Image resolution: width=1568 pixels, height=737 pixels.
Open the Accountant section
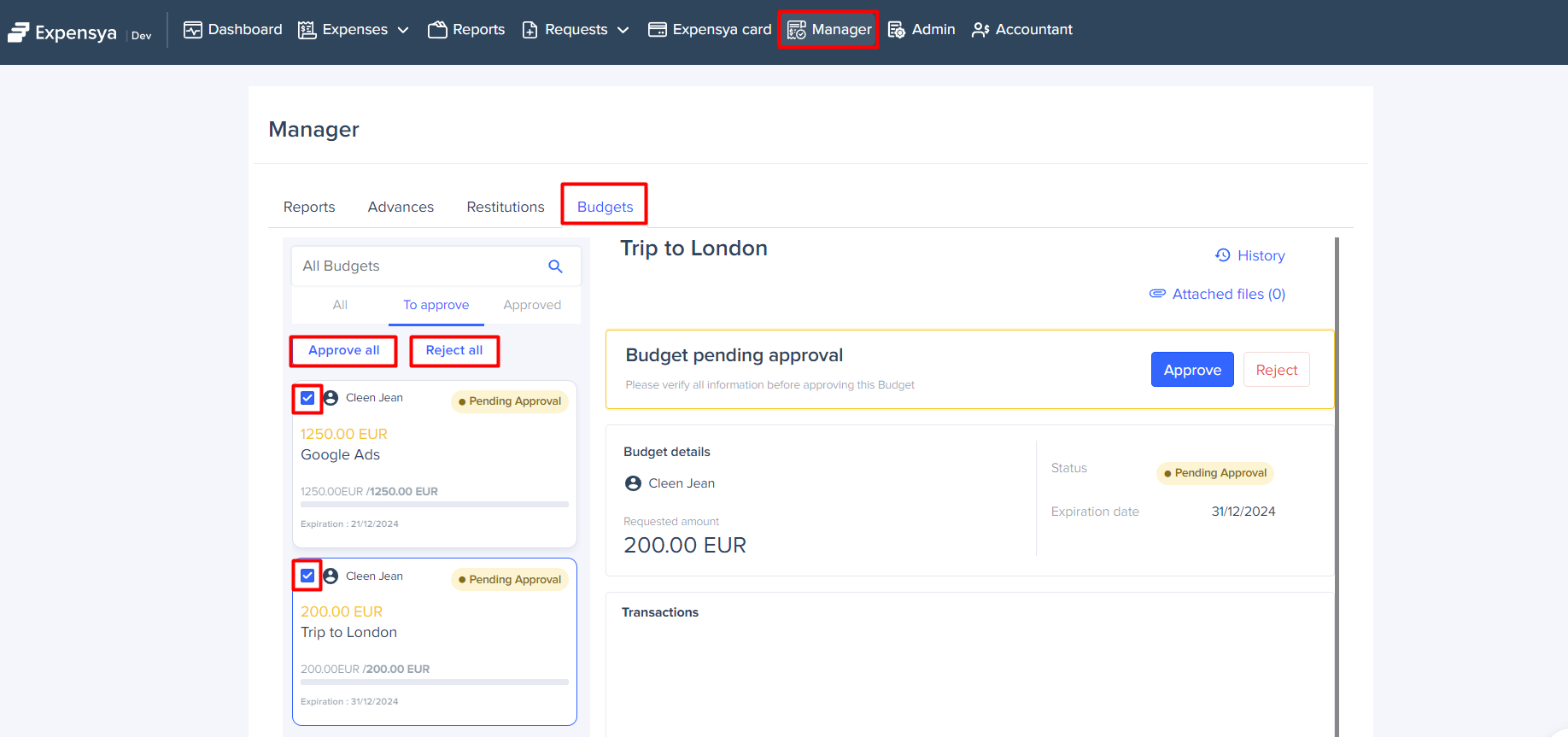1022,30
